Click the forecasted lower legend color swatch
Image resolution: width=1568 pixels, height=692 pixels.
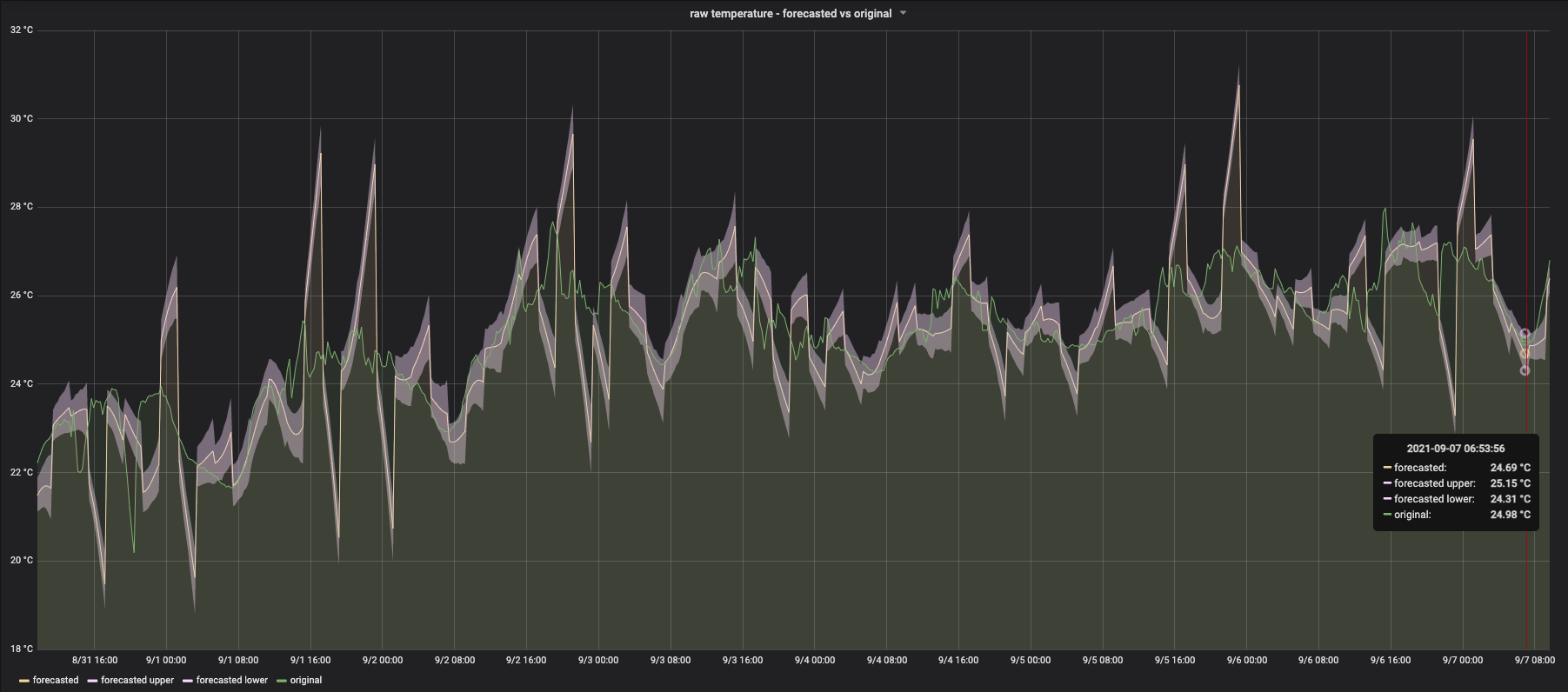click(x=188, y=681)
